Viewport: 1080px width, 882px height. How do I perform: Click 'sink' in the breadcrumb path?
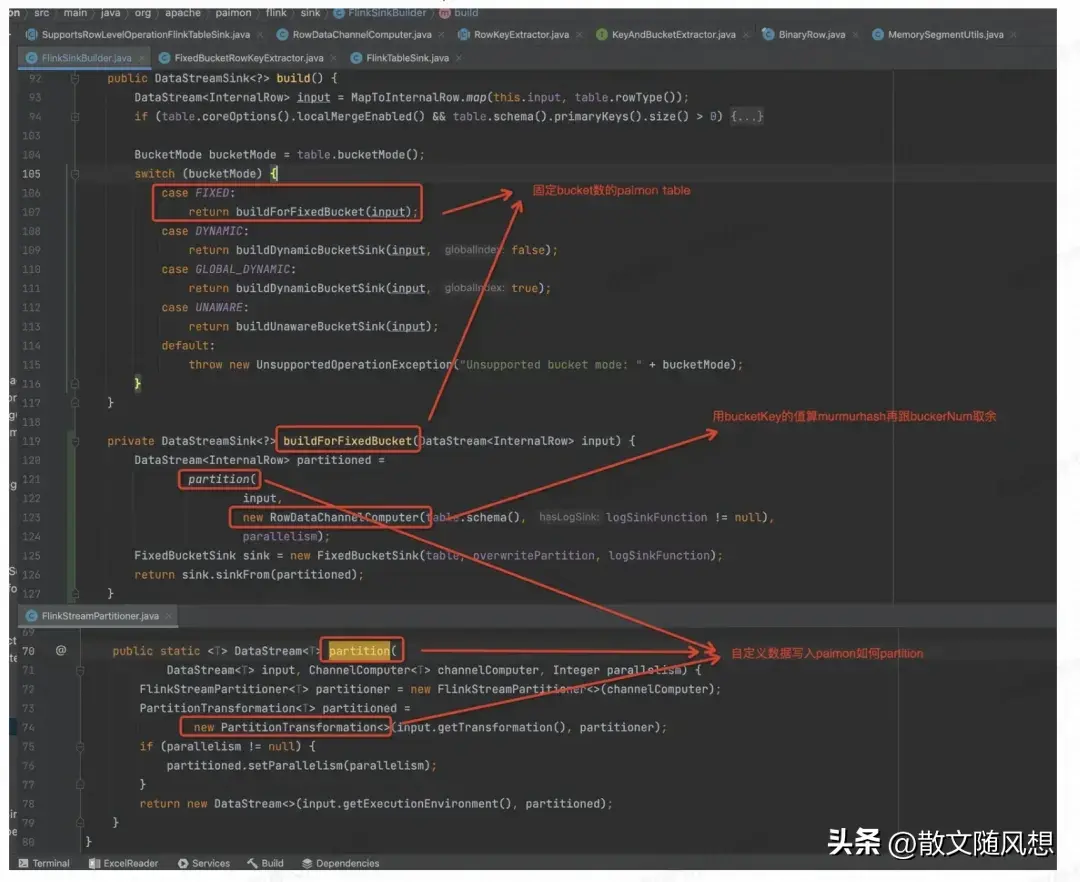click(310, 12)
